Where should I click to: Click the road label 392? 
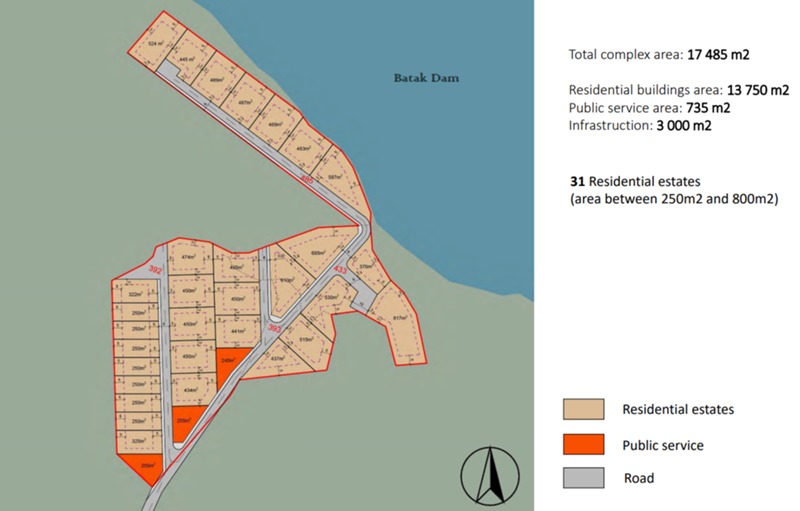coord(155,270)
